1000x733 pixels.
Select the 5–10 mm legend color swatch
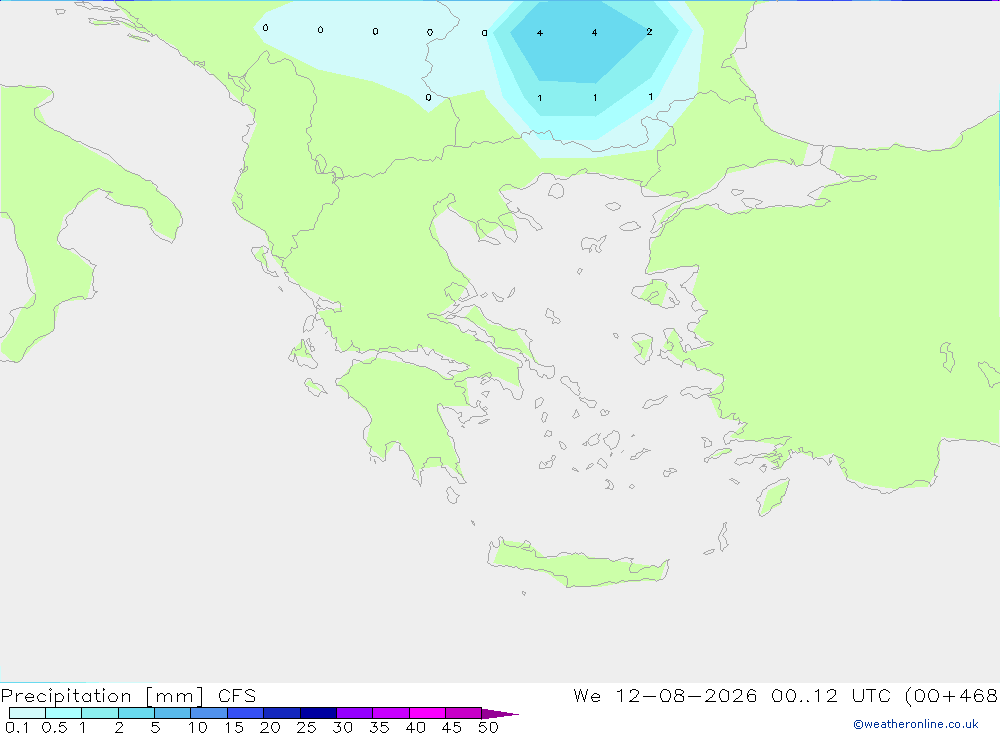(x=172, y=713)
